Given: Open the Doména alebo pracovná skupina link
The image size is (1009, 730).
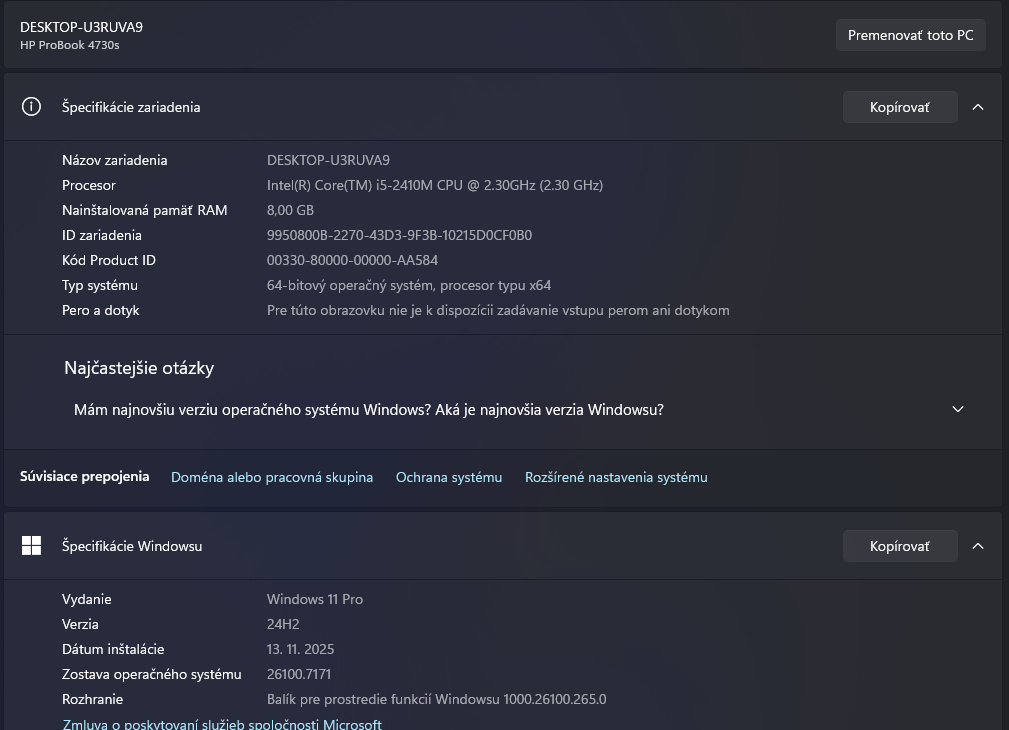Looking at the screenshot, I should click(x=272, y=478).
